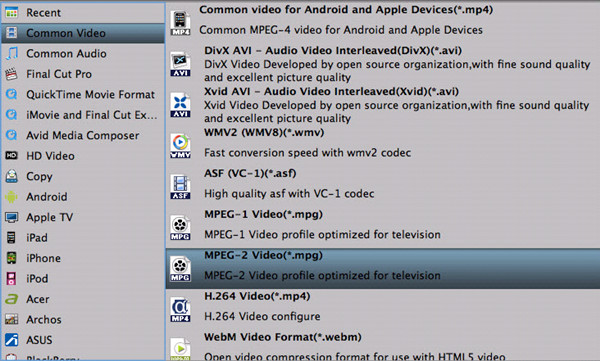Click the Avid Media Composer icon
The width and height of the screenshot is (600, 361).
[11, 135]
